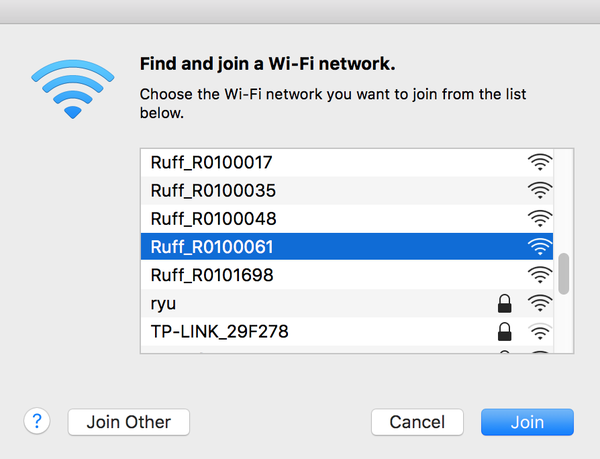The width and height of the screenshot is (600, 459).
Task: Click the lock icon beside ryu
Action: point(504,302)
